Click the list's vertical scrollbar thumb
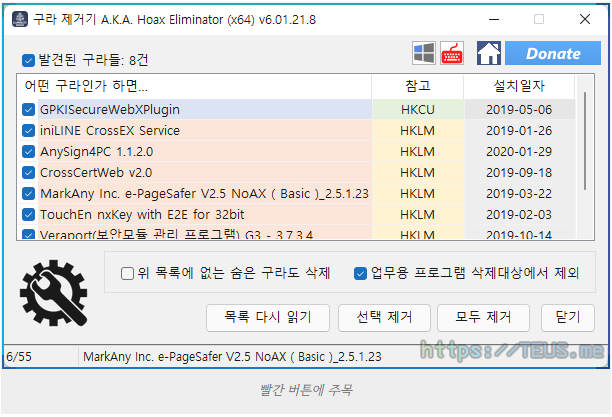This screenshot has width=612, height=417. click(585, 141)
